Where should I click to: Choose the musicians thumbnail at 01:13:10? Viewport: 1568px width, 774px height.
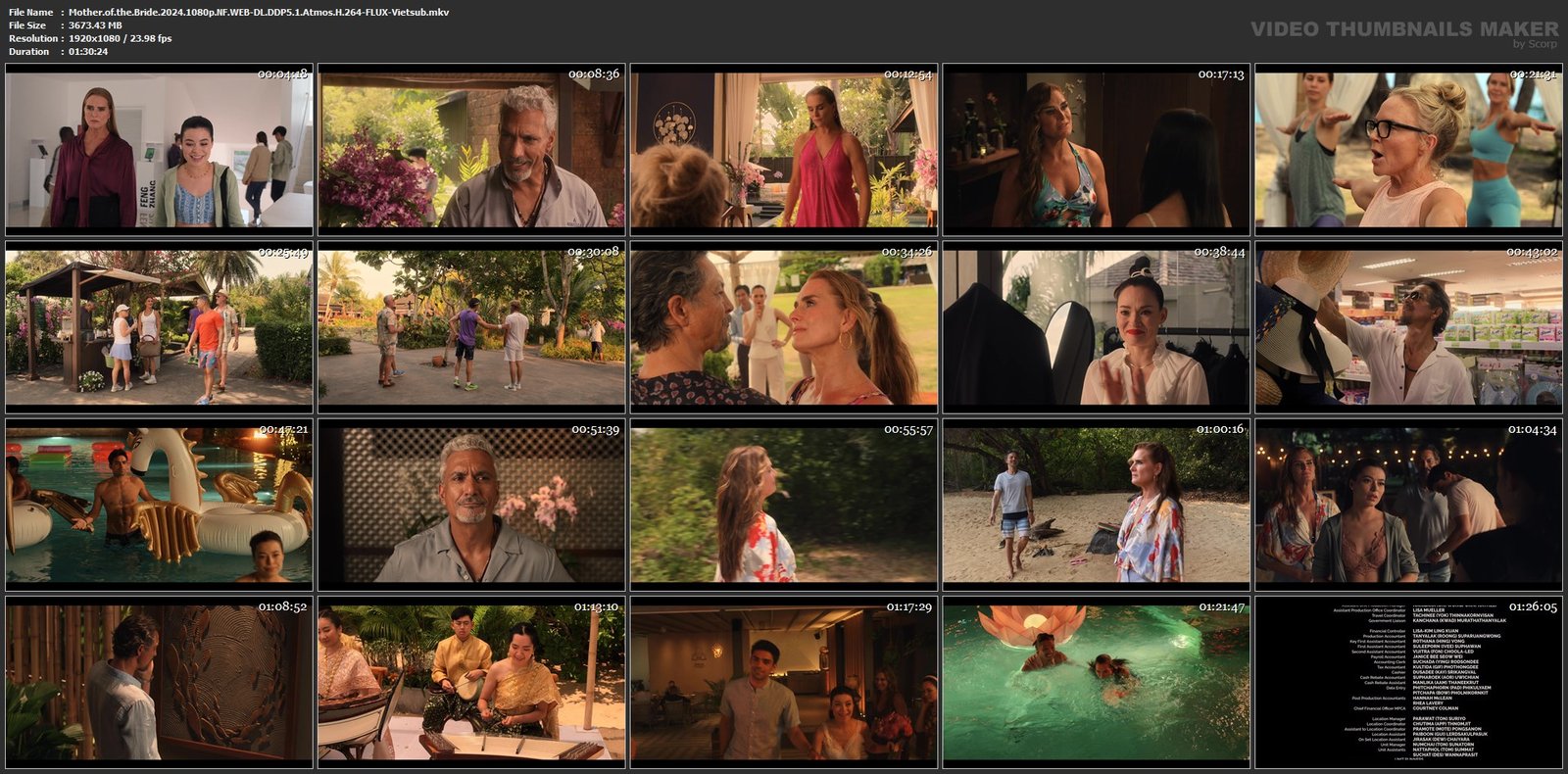point(471,682)
